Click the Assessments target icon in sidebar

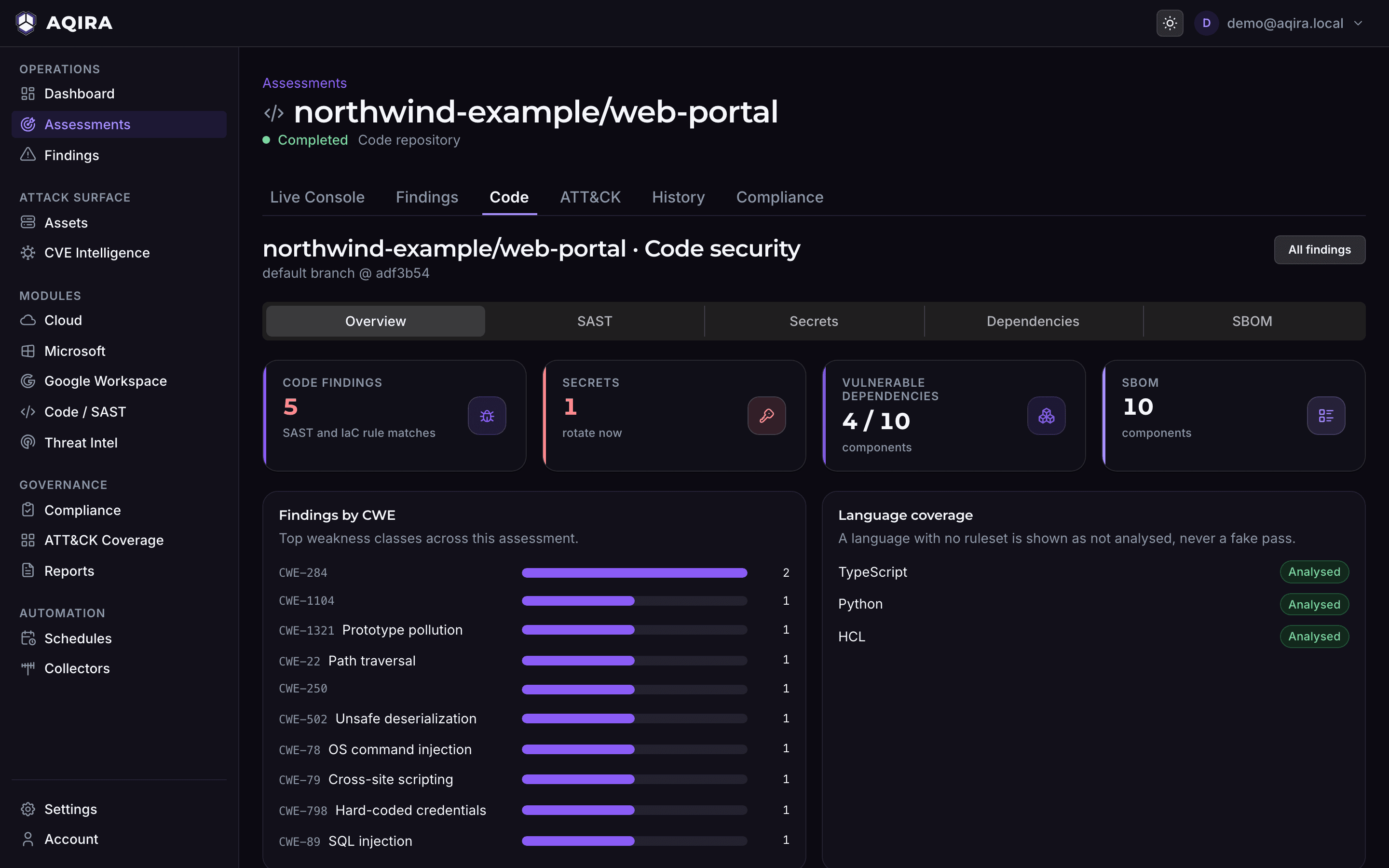click(x=27, y=124)
